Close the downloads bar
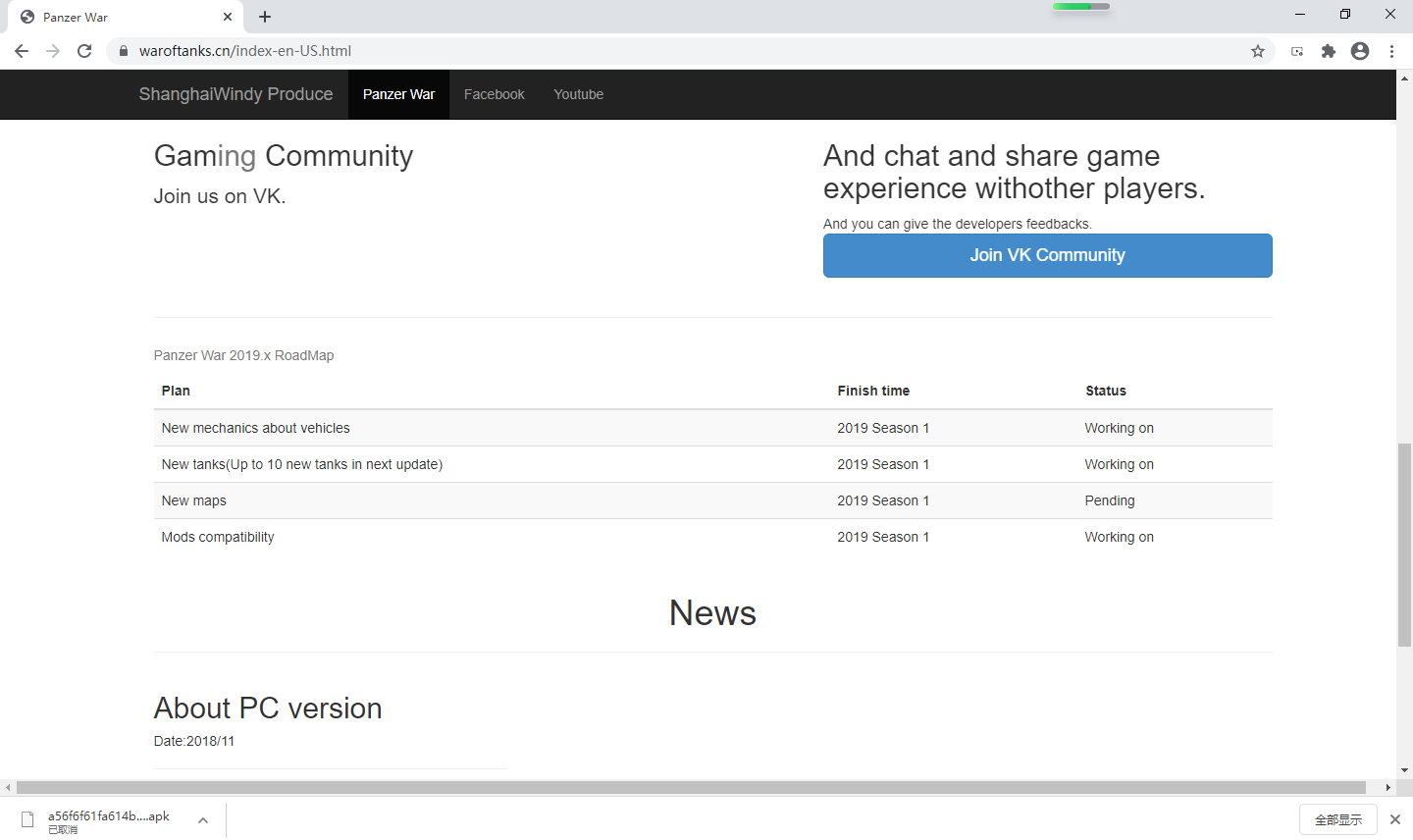1413x840 pixels. (x=1394, y=819)
